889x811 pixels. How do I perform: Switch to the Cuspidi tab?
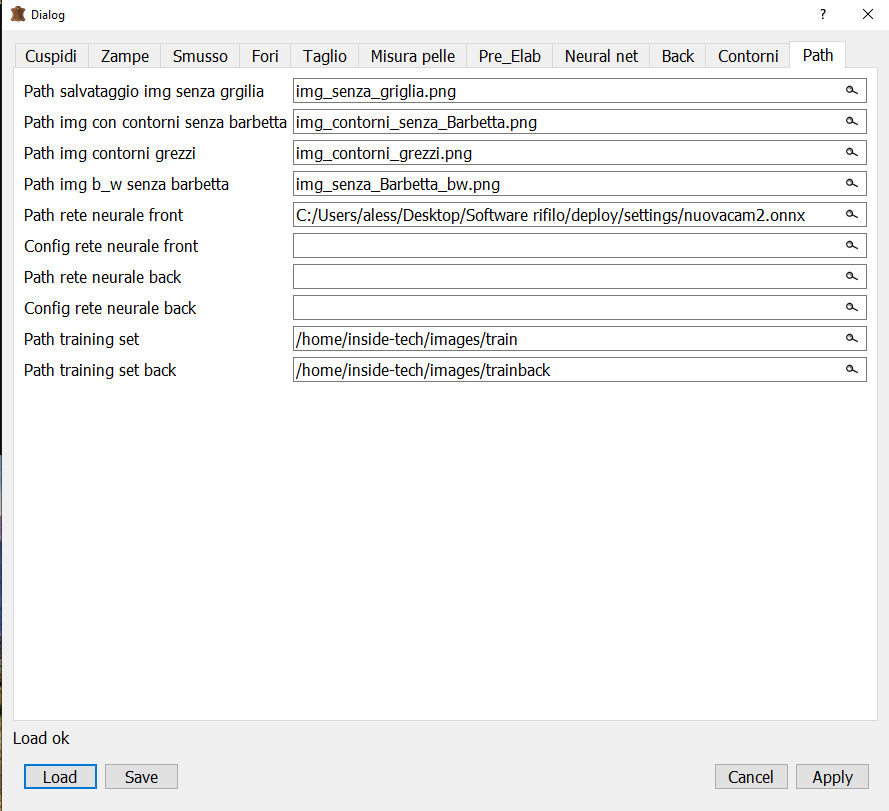coord(51,56)
